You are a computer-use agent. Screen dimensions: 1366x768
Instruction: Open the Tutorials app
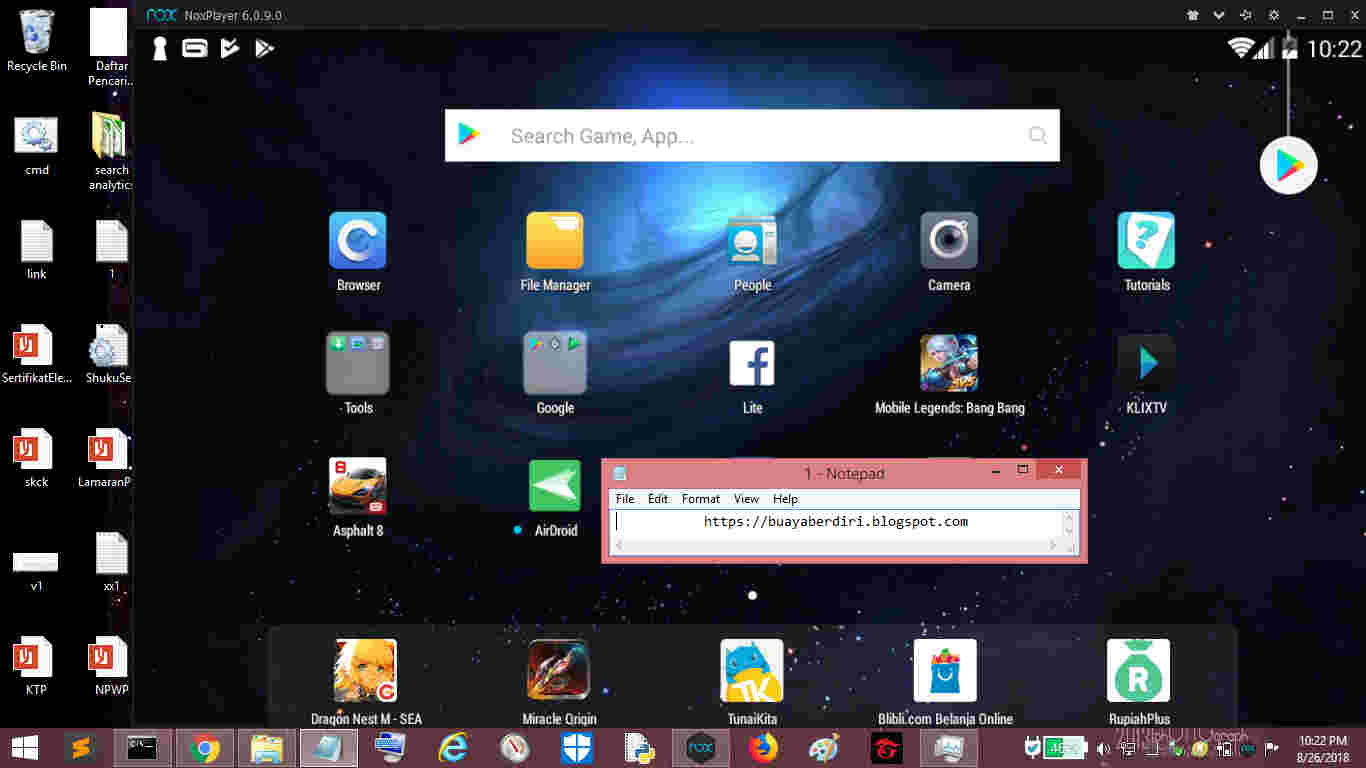point(1146,241)
